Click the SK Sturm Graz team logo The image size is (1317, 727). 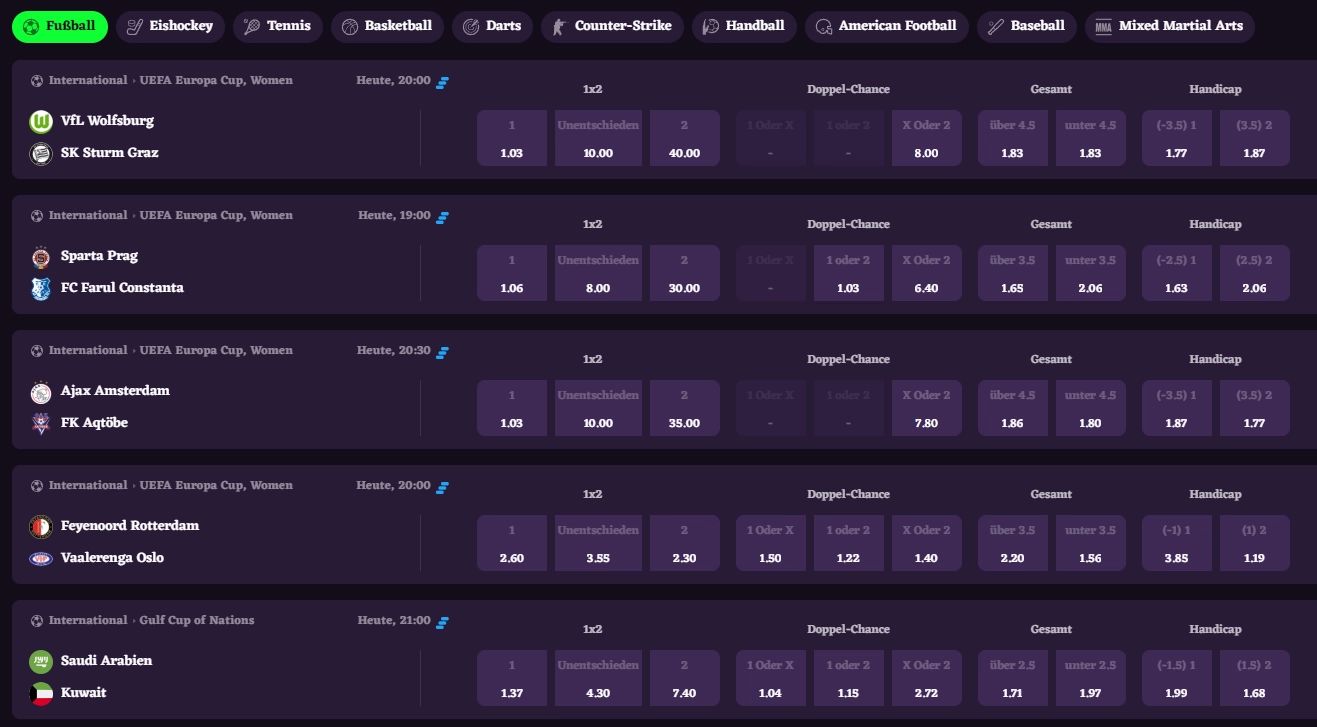pos(41,153)
